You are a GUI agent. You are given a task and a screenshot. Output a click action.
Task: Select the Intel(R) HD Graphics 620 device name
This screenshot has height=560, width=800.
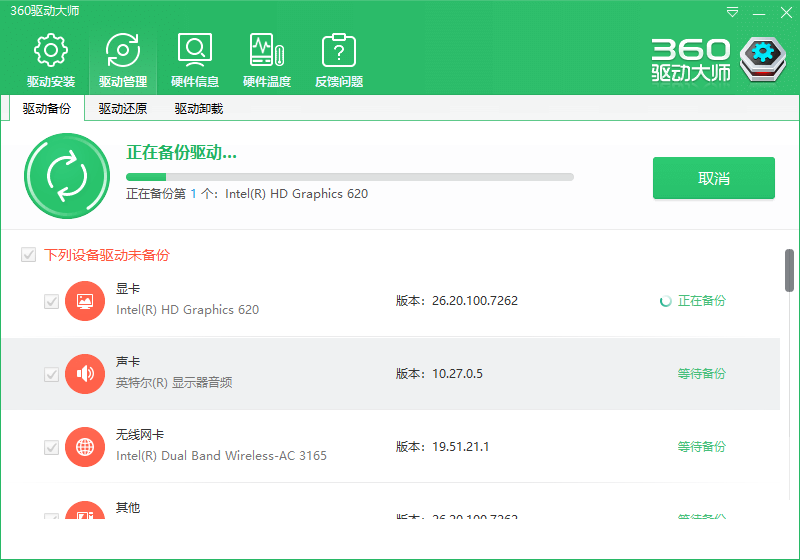pos(188,310)
